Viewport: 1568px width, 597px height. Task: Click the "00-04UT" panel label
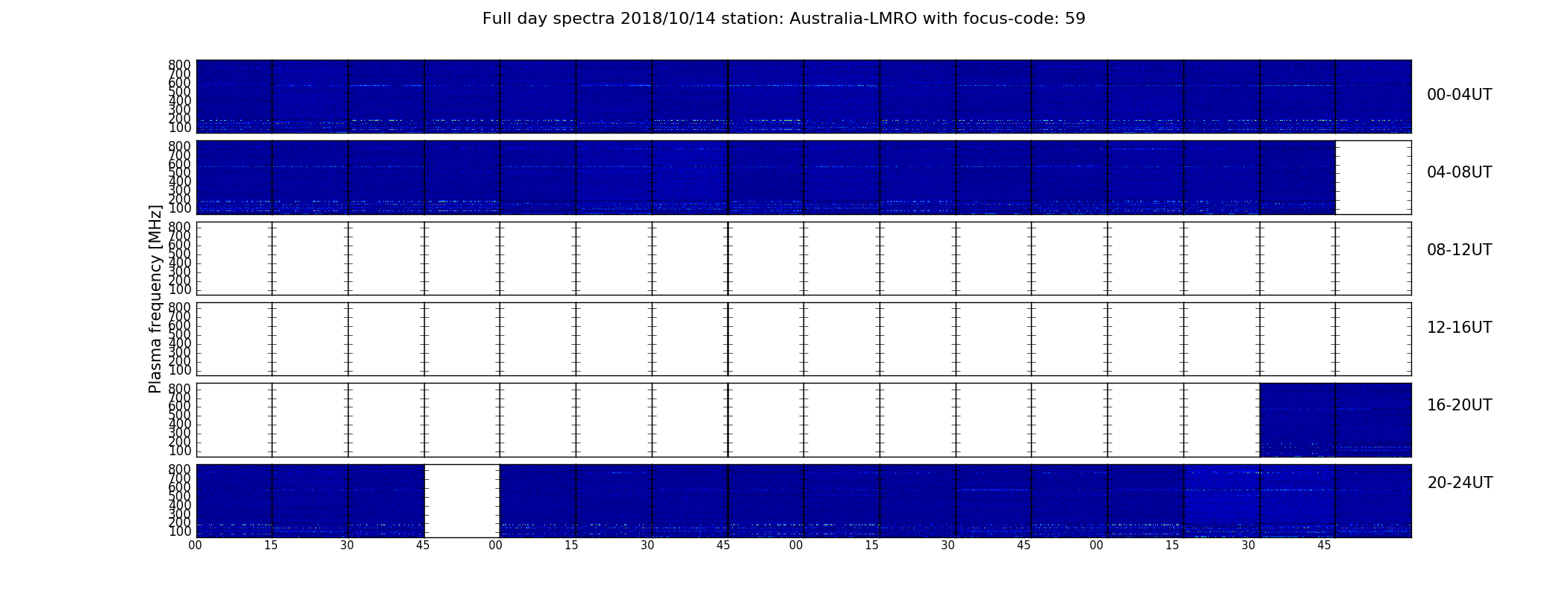click(1459, 95)
